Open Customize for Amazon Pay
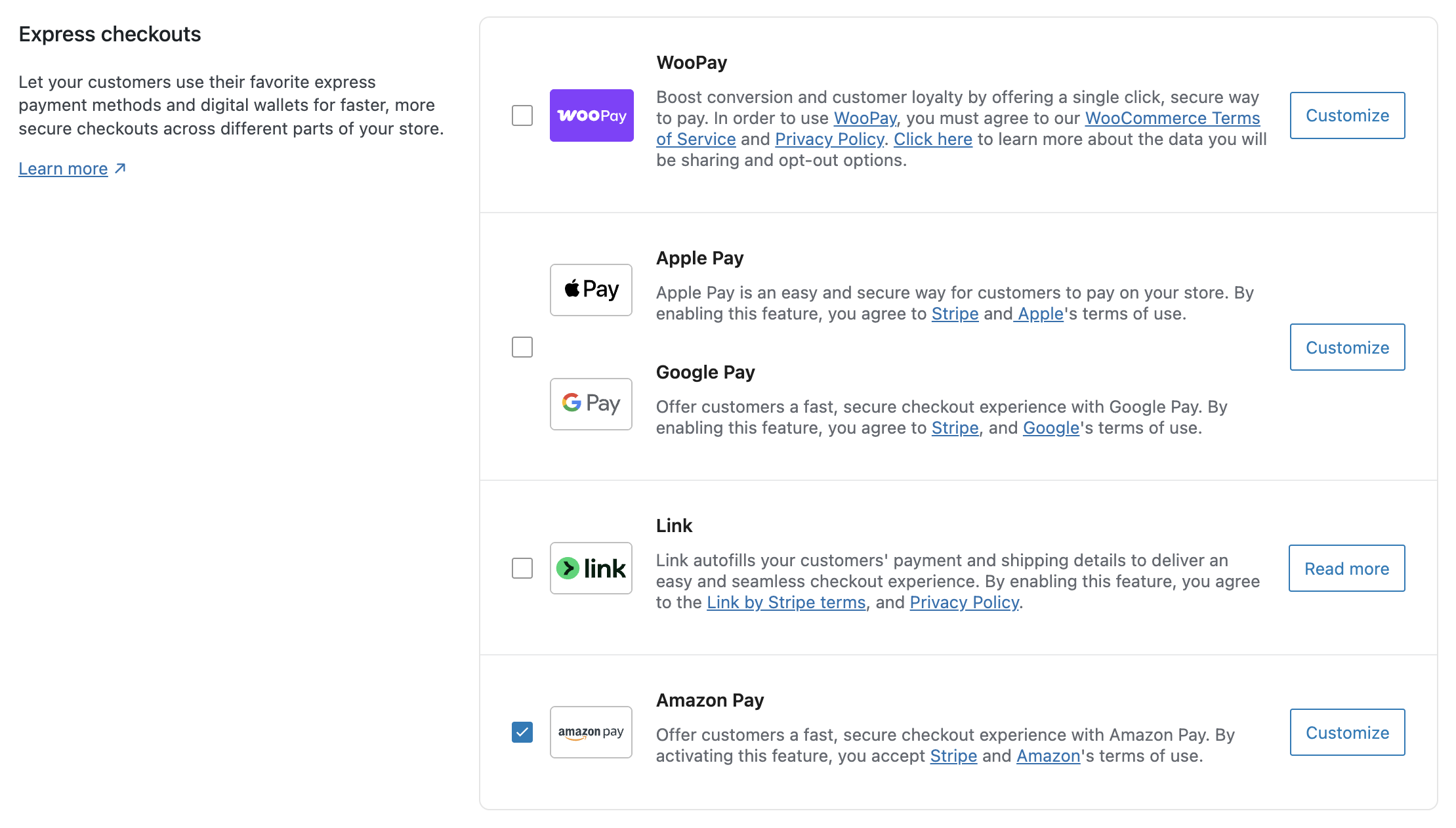The width and height of the screenshot is (1456, 828). click(1347, 732)
